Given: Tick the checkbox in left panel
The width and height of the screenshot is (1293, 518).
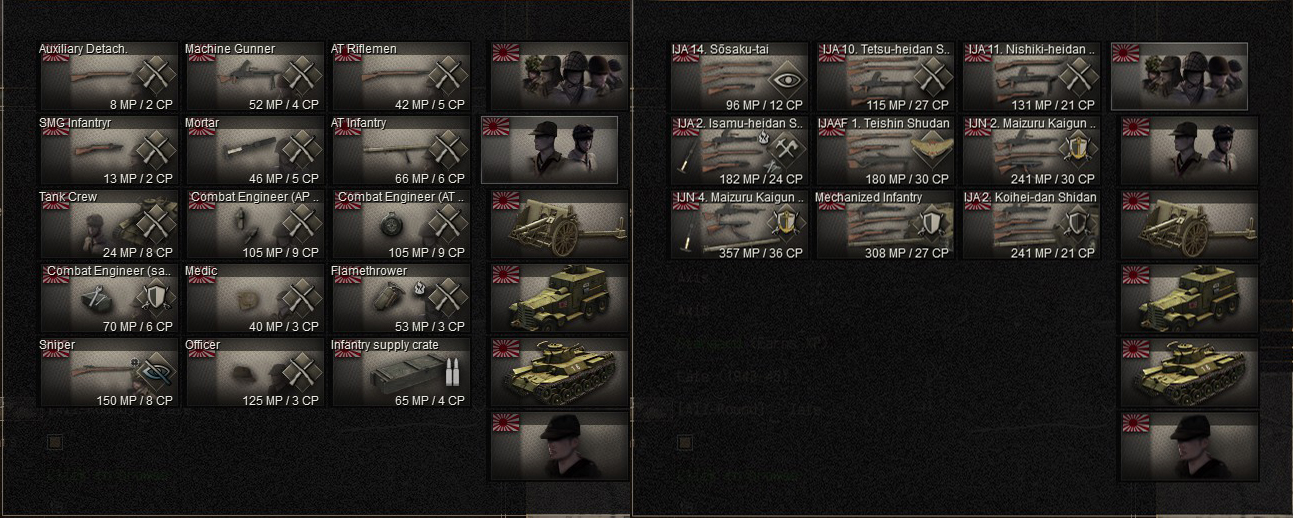Looking at the screenshot, I should pyautogui.click(x=55, y=441).
